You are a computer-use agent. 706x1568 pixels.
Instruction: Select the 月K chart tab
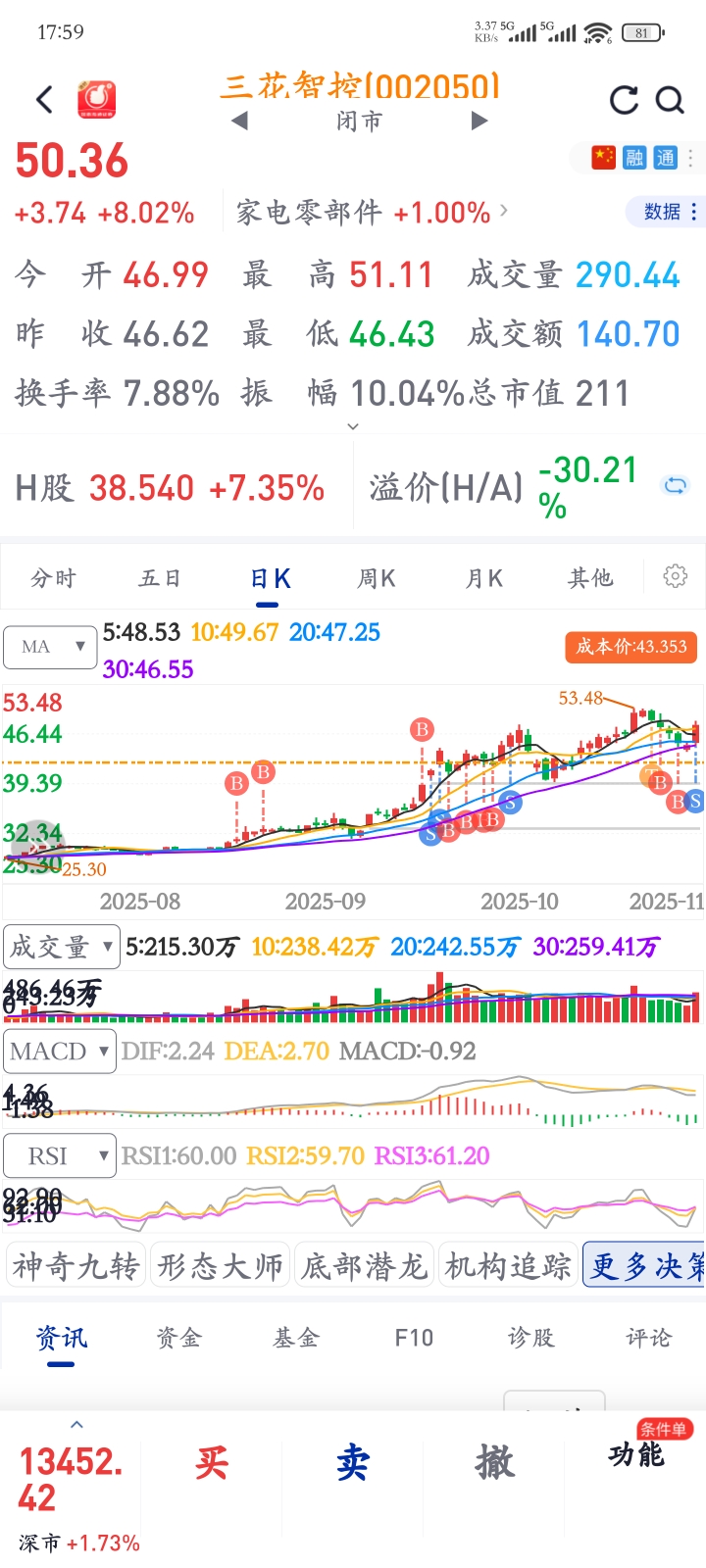pyautogui.click(x=483, y=578)
